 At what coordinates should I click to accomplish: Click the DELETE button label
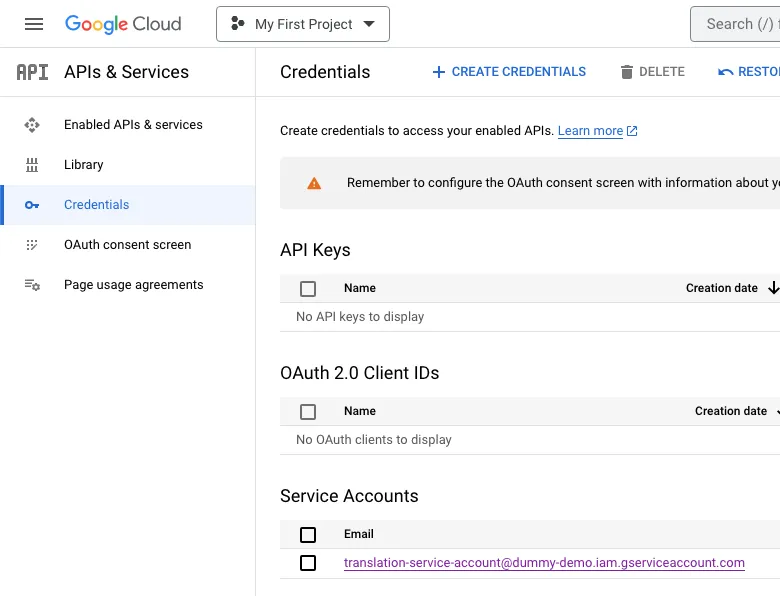(x=662, y=72)
